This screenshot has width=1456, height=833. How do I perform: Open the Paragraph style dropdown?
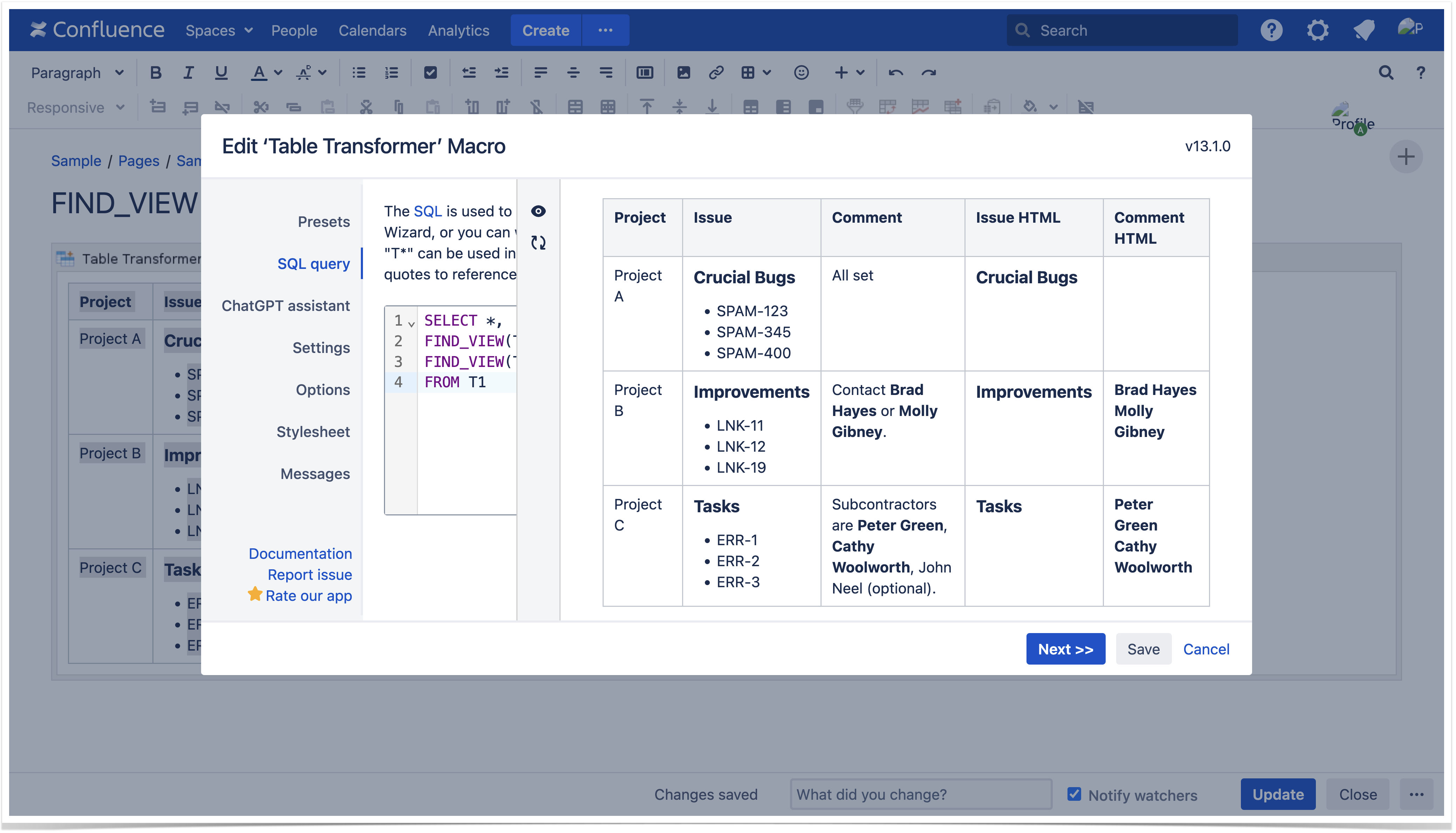coord(77,73)
